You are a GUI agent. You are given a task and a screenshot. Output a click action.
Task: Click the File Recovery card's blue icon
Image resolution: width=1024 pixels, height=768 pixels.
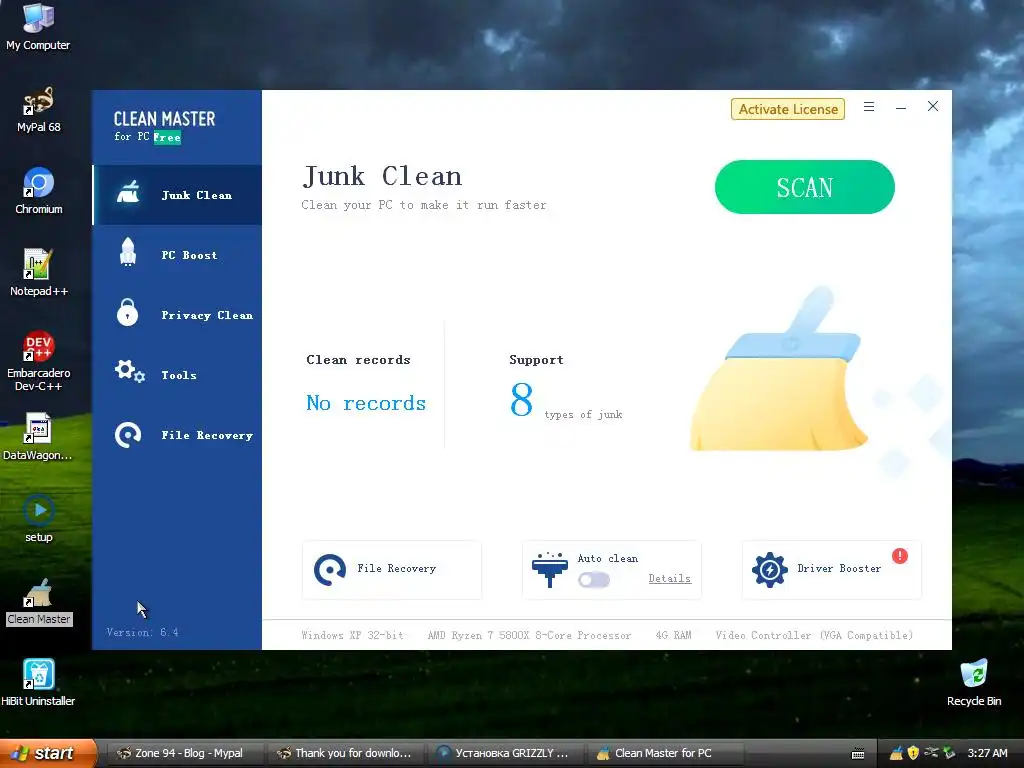point(330,569)
